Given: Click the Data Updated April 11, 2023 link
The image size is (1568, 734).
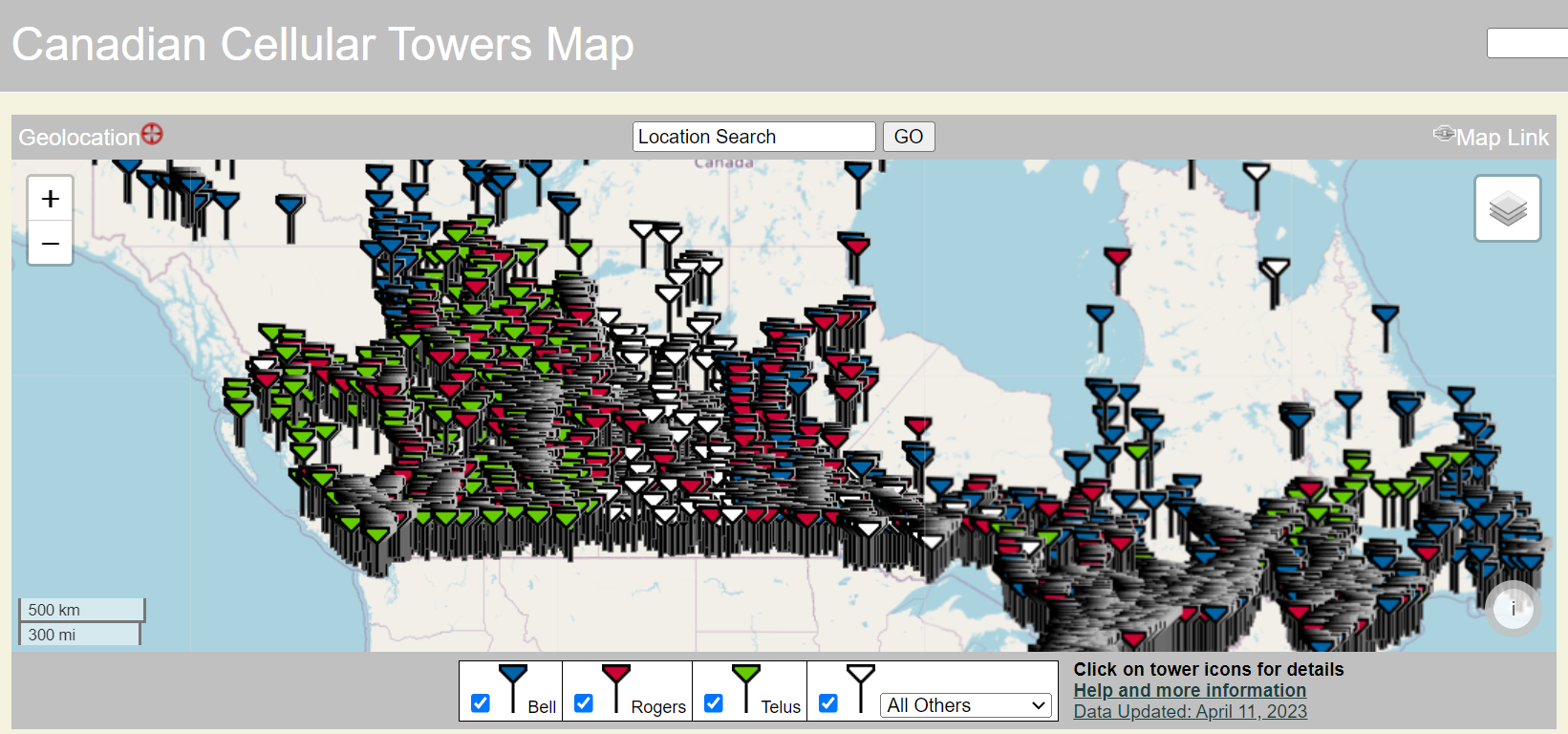Looking at the screenshot, I should tap(1190, 711).
